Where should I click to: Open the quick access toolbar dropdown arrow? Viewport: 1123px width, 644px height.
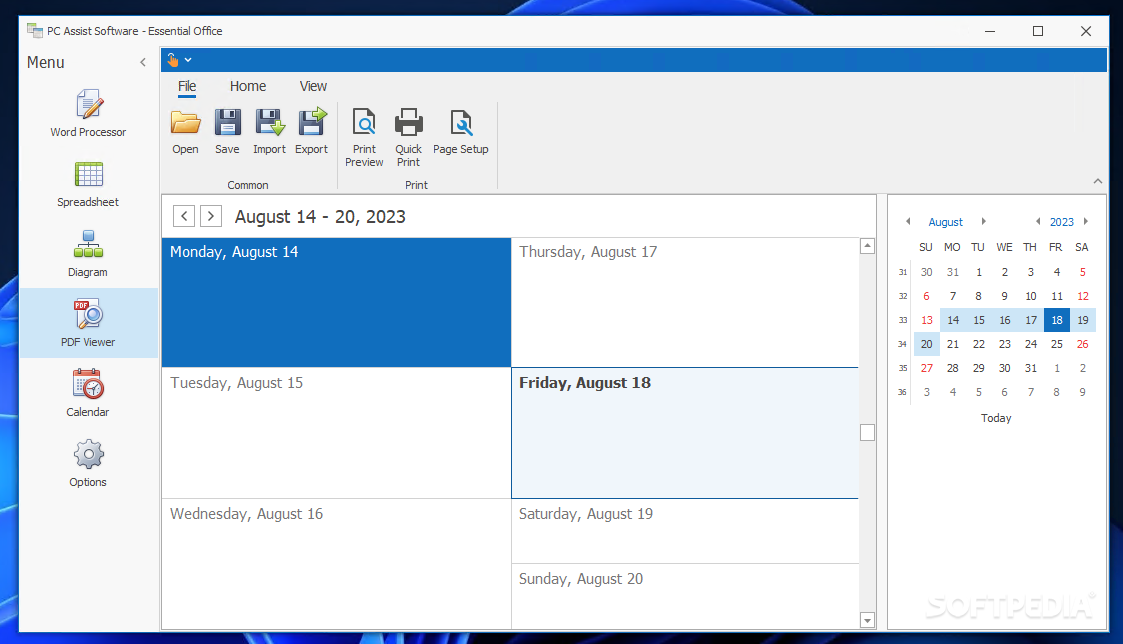pos(188,60)
